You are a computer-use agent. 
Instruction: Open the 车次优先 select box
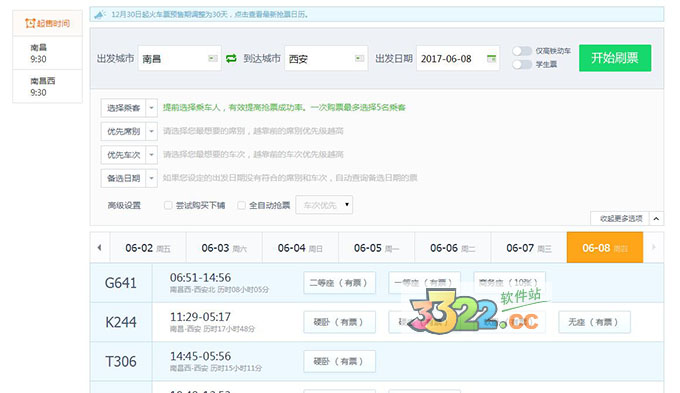coord(324,205)
